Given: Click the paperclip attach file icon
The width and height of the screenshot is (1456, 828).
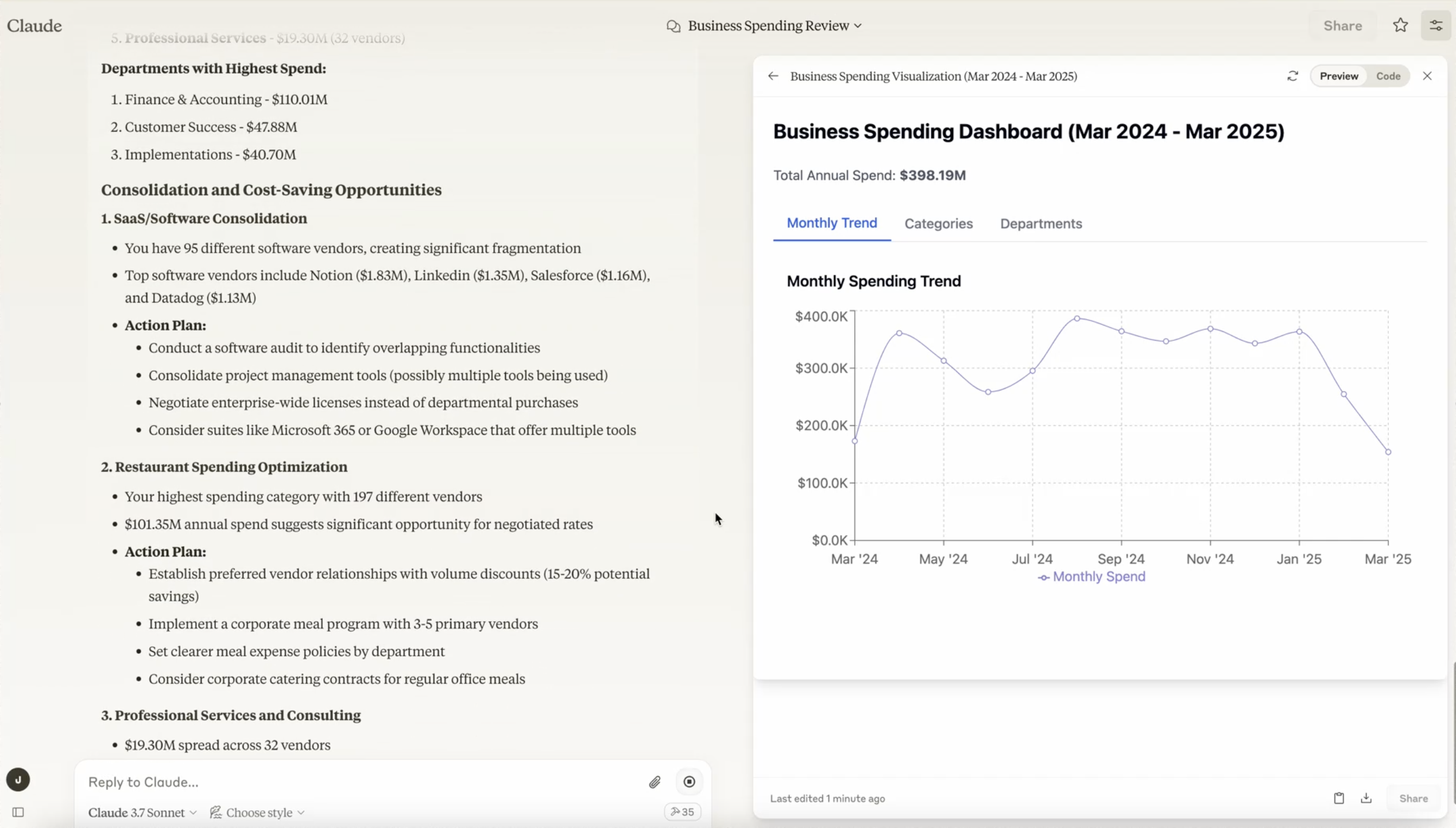Looking at the screenshot, I should point(655,781).
